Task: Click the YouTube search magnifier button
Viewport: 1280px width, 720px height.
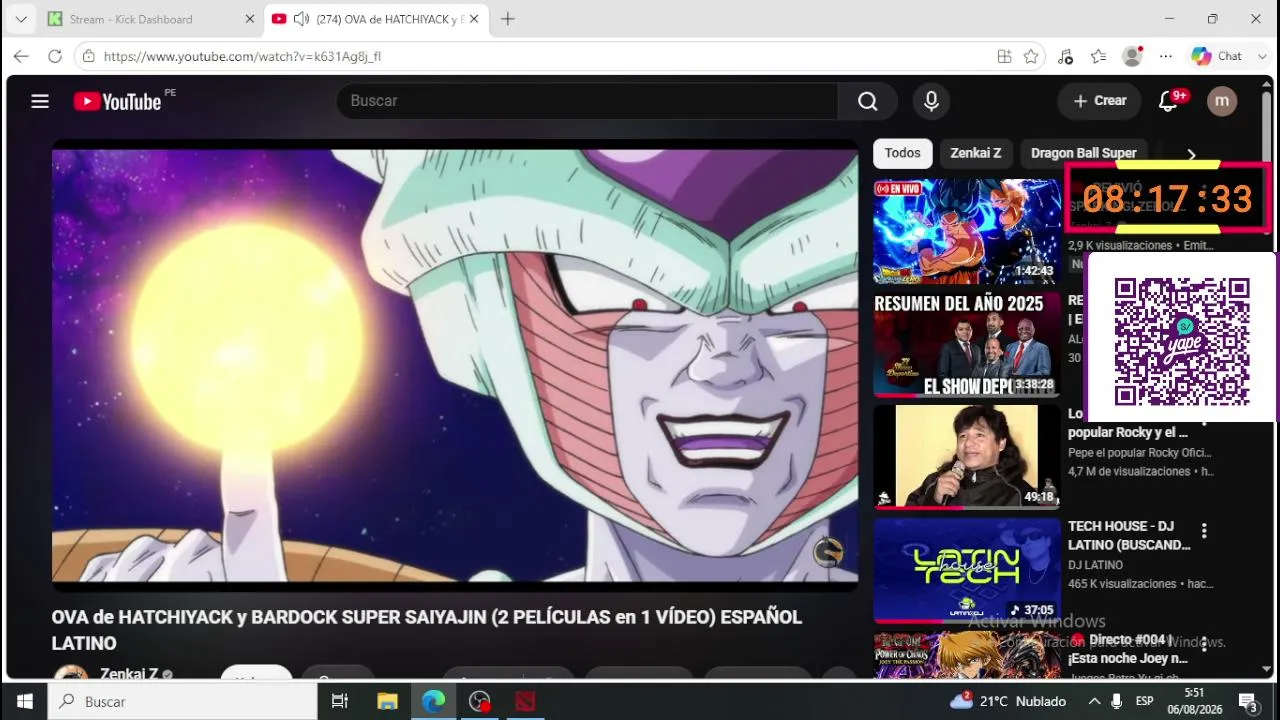Action: (x=867, y=101)
